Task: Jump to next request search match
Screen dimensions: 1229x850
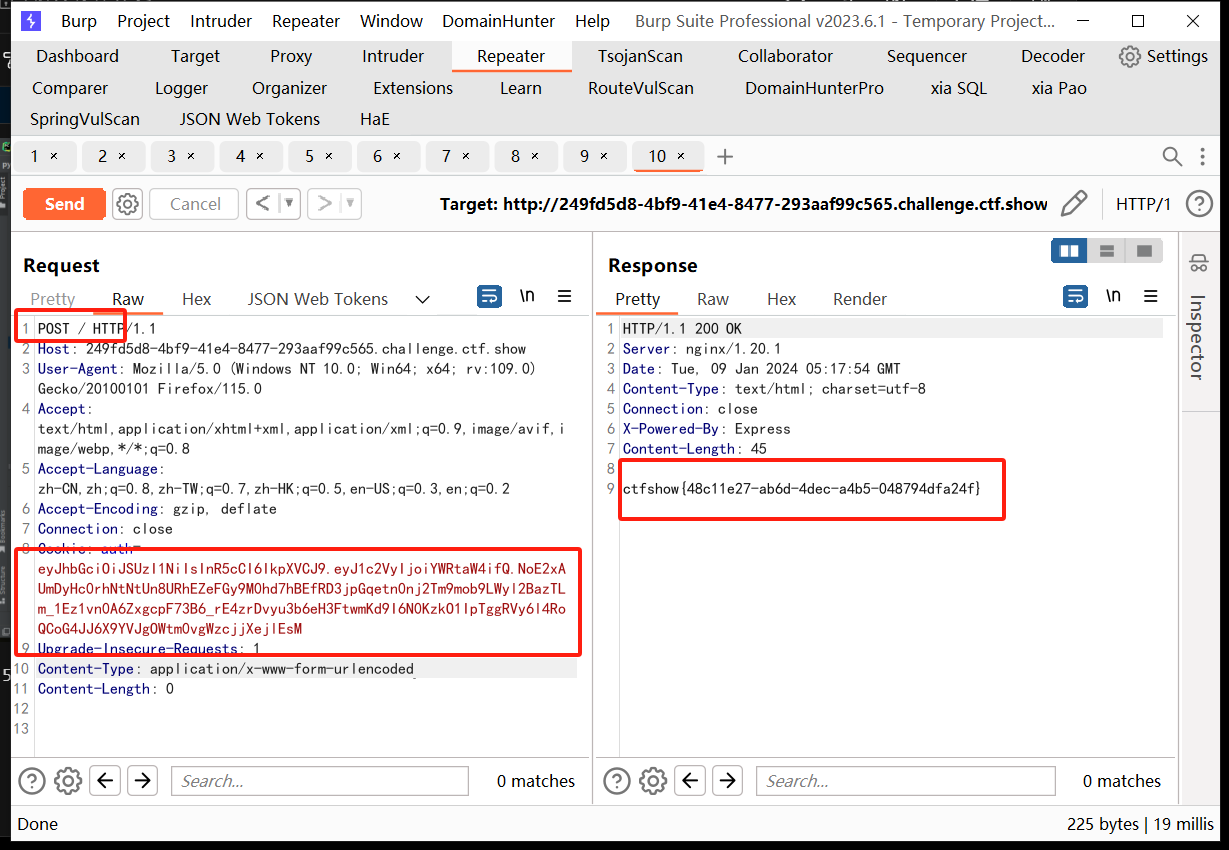Action: tap(142, 781)
